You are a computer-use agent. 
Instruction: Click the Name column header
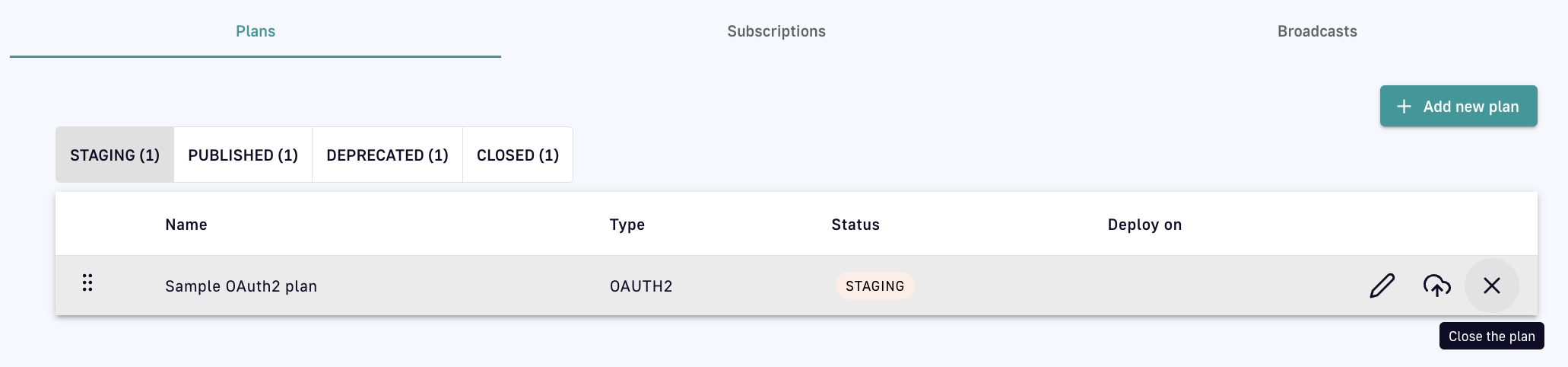tap(186, 225)
